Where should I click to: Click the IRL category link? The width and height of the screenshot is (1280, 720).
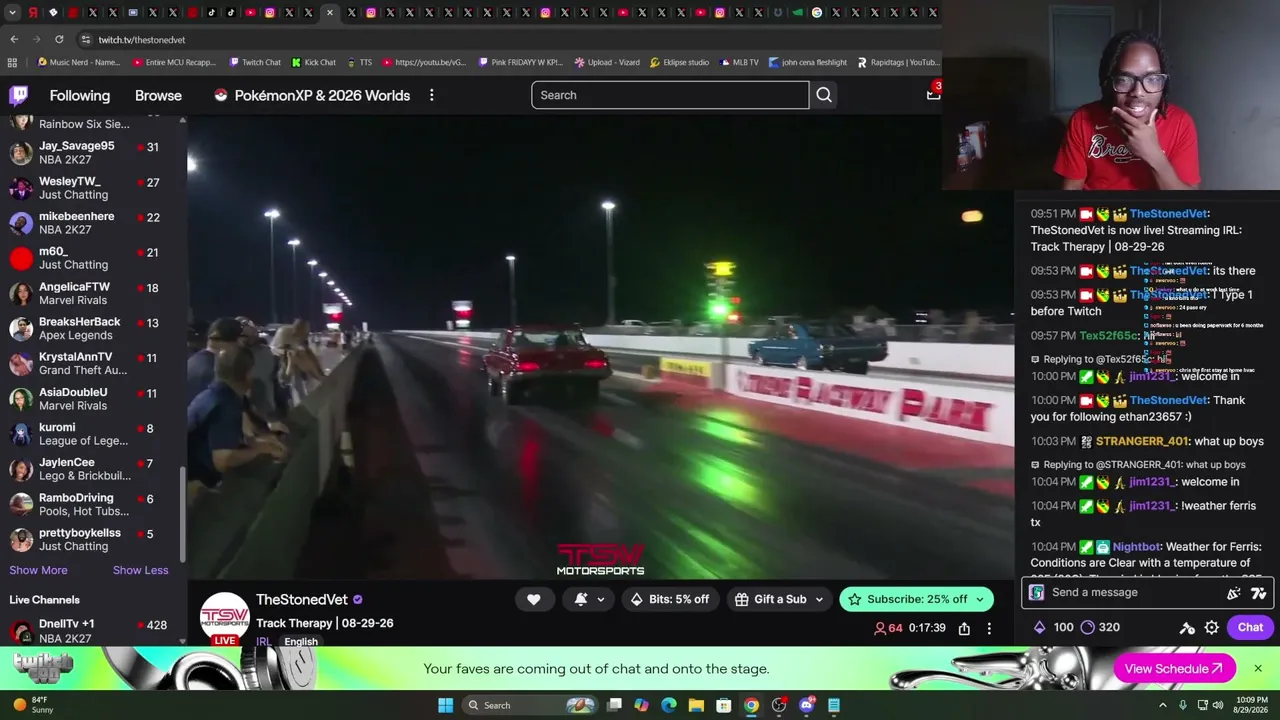coord(263,641)
